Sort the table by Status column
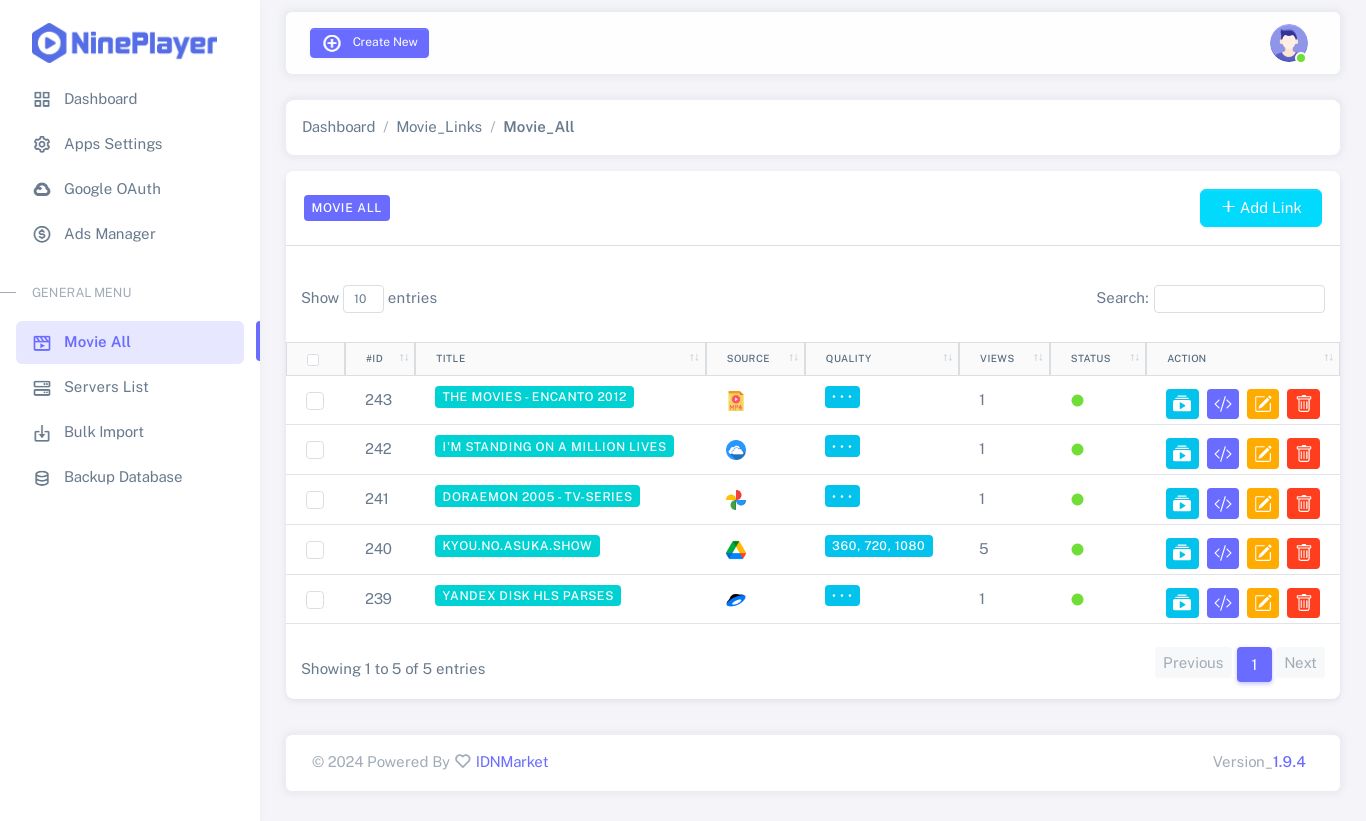This screenshot has height=821, width=1366. point(1098,359)
